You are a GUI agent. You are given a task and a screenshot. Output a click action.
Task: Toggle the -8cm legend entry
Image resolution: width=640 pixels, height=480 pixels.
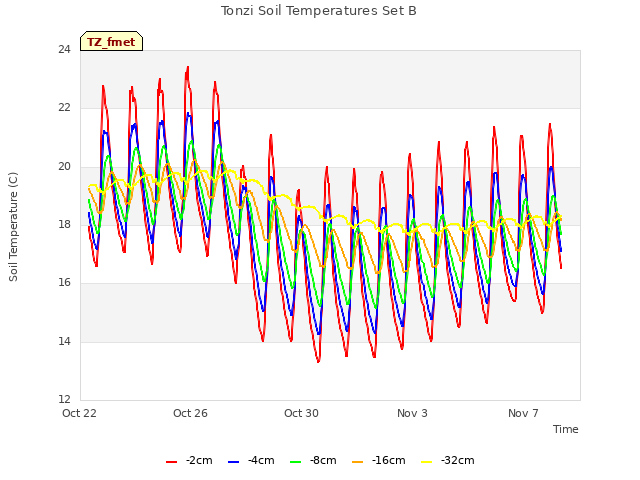(313, 461)
